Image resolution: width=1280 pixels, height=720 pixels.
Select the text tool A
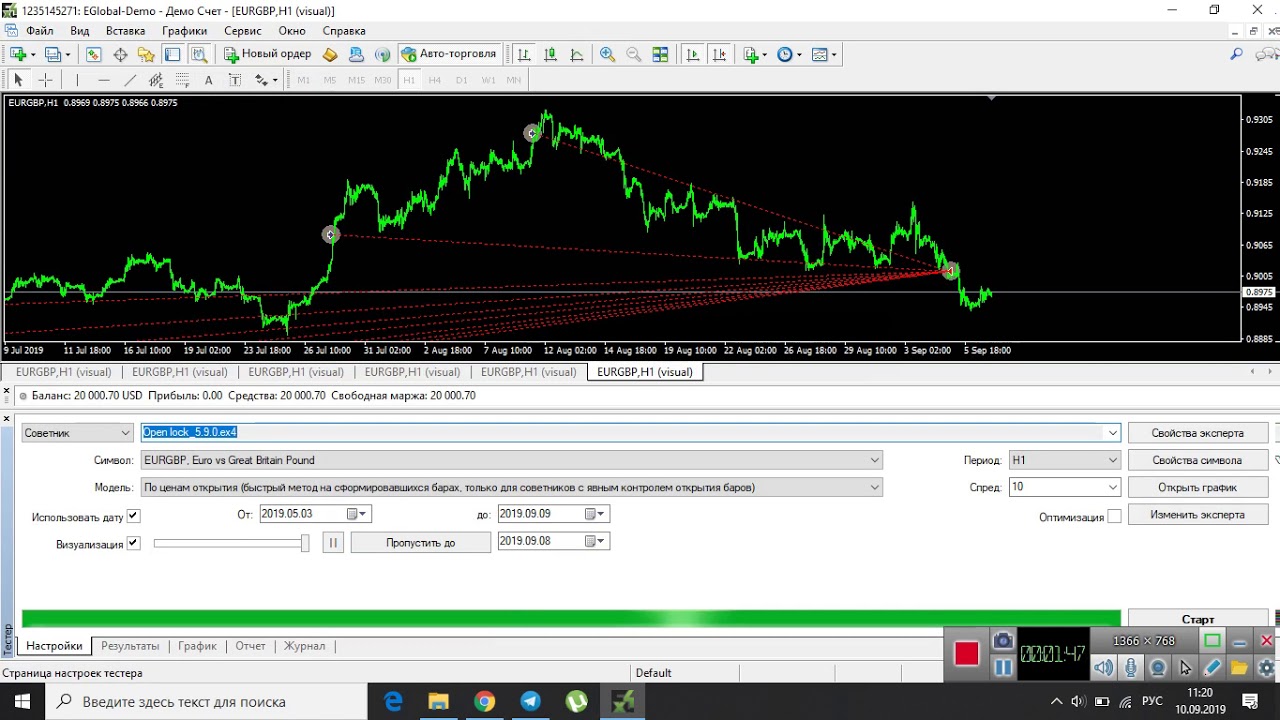point(208,80)
